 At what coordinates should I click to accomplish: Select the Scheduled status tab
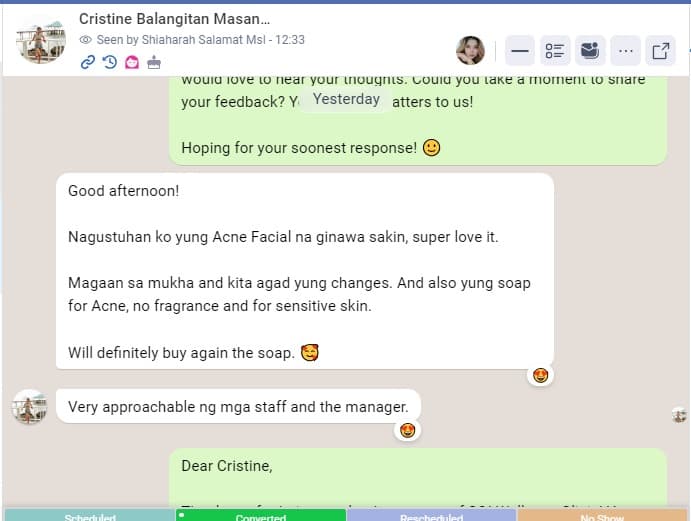coord(90,516)
